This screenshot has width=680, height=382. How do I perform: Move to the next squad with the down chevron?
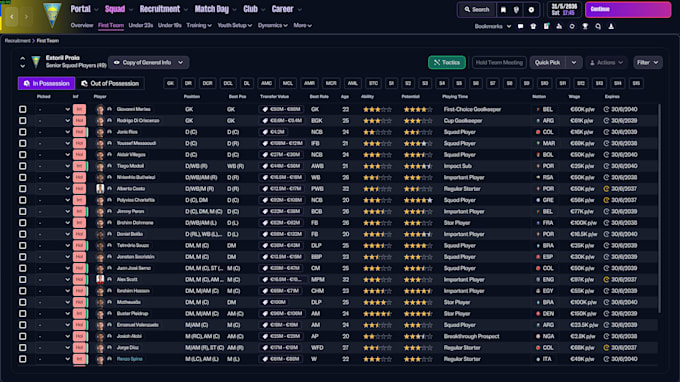(22, 66)
